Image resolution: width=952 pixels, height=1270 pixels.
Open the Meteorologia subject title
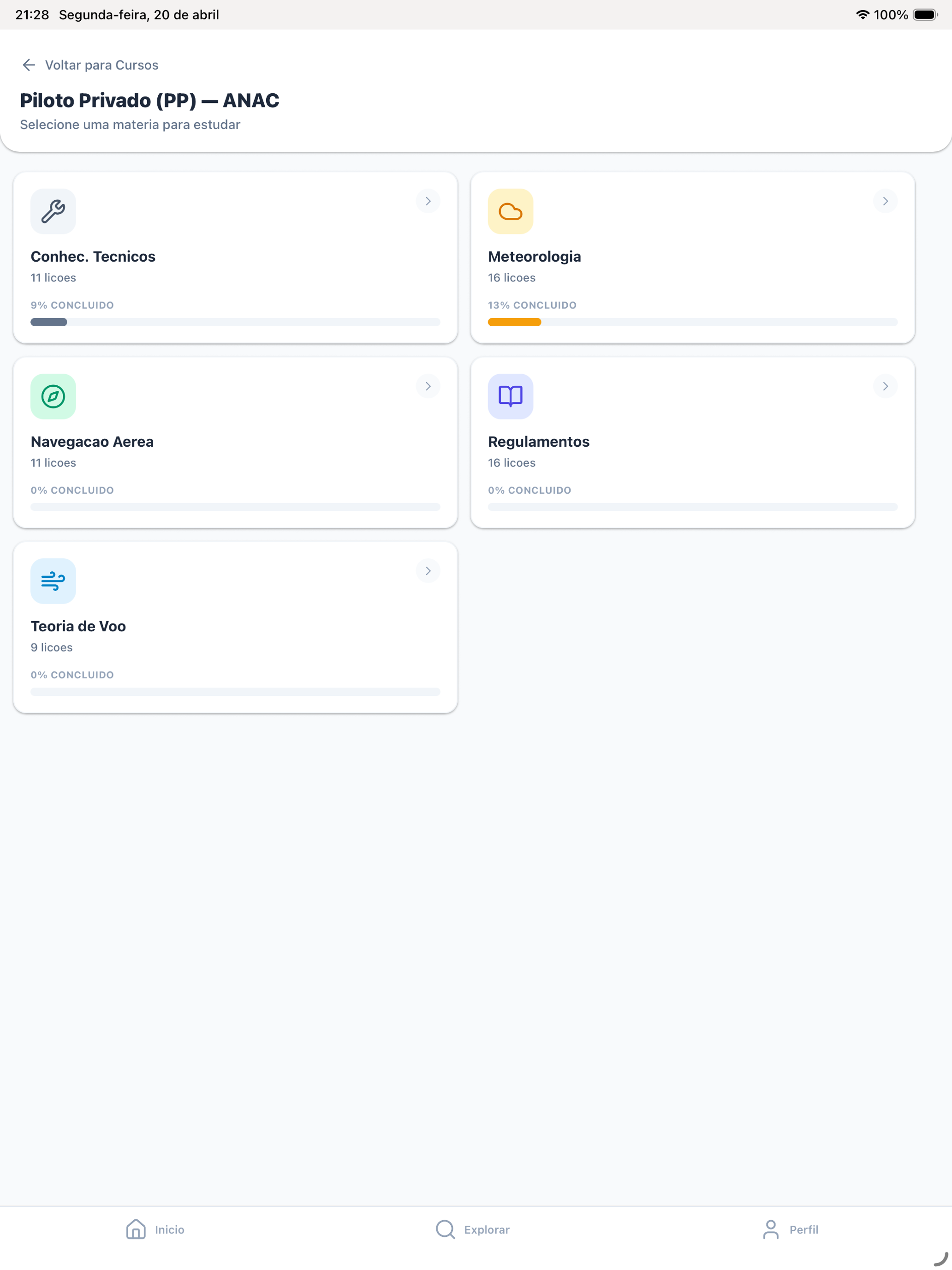[x=534, y=257]
